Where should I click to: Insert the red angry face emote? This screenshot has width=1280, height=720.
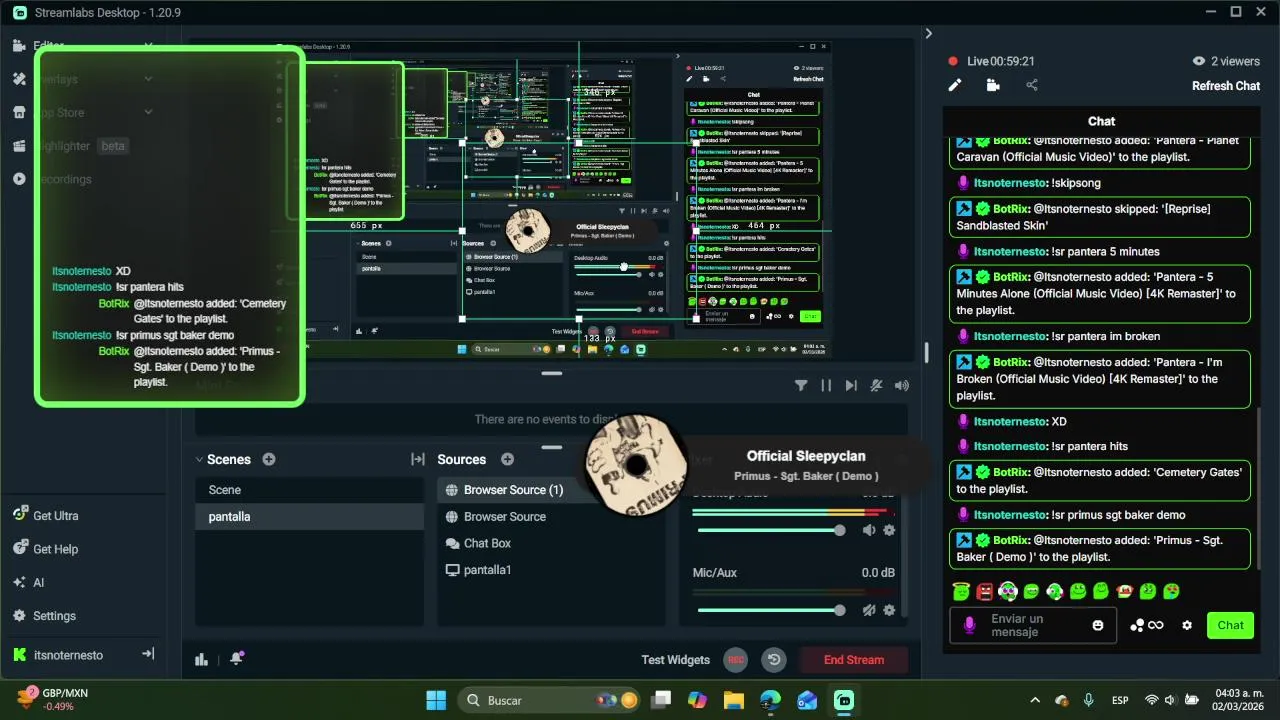point(985,591)
